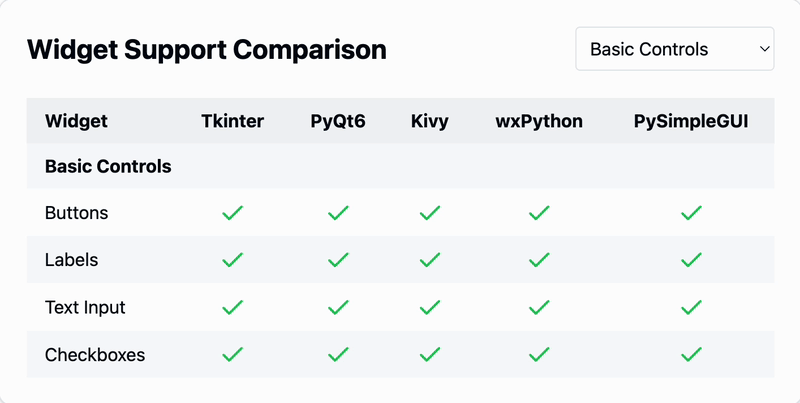Click the Kivy column header
The image size is (800, 403).
pyautogui.click(x=430, y=122)
